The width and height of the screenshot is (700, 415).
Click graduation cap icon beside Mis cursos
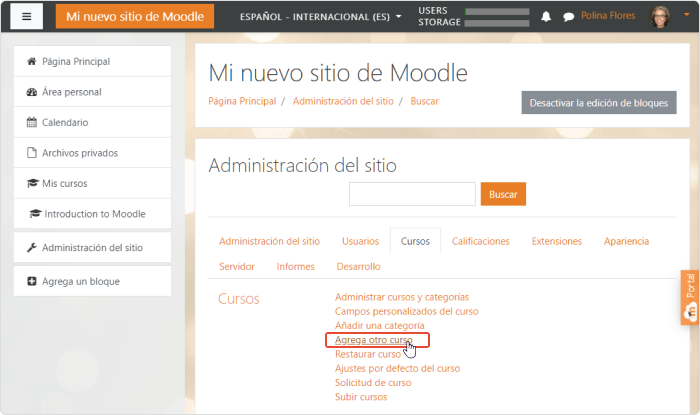coord(31,184)
